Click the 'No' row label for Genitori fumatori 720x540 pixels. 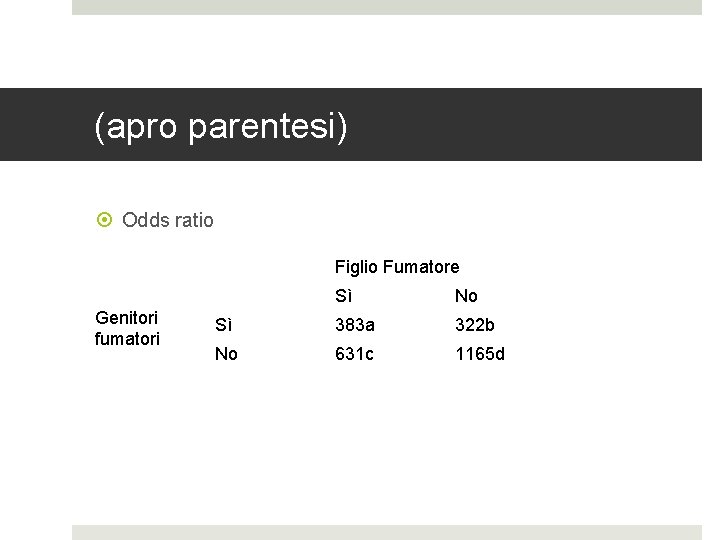pyautogui.click(x=226, y=354)
